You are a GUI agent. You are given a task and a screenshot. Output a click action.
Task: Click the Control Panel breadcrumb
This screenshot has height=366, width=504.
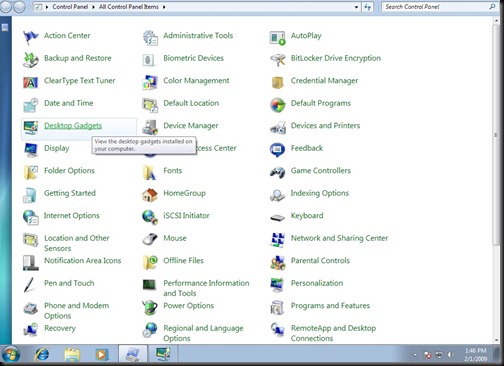(70, 7)
